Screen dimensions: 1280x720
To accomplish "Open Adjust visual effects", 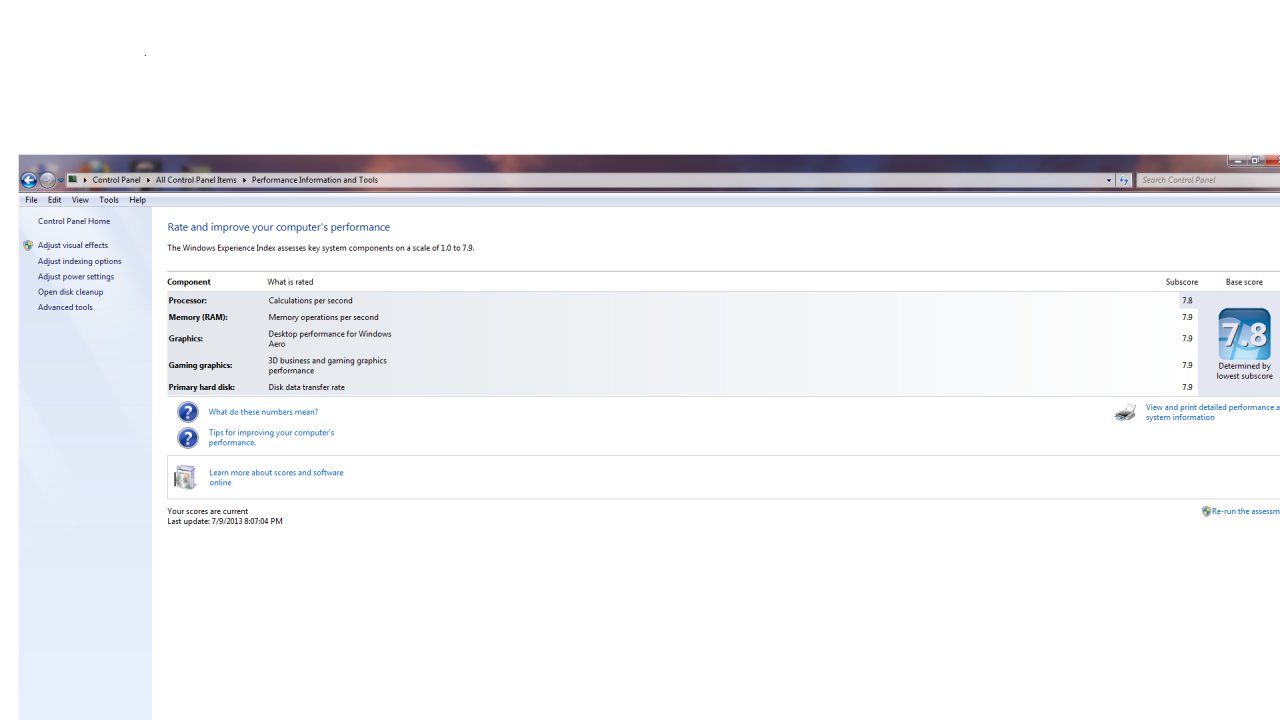I will click(x=73, y=245).
